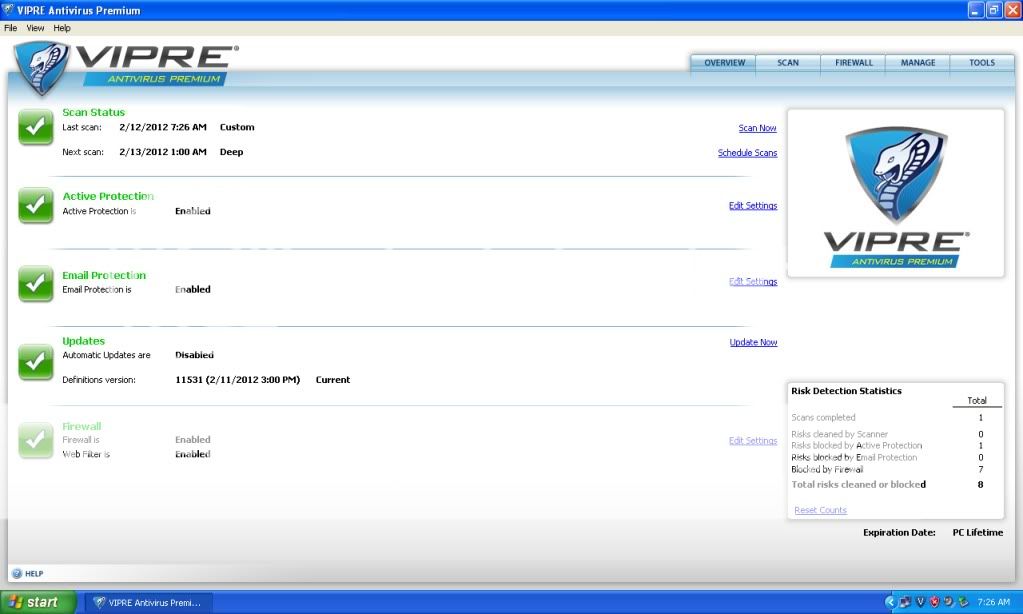The image size is (1023, 614).
Task: Switch to the Scan tab
Action: pyautogui.click(x=788, y=63)
